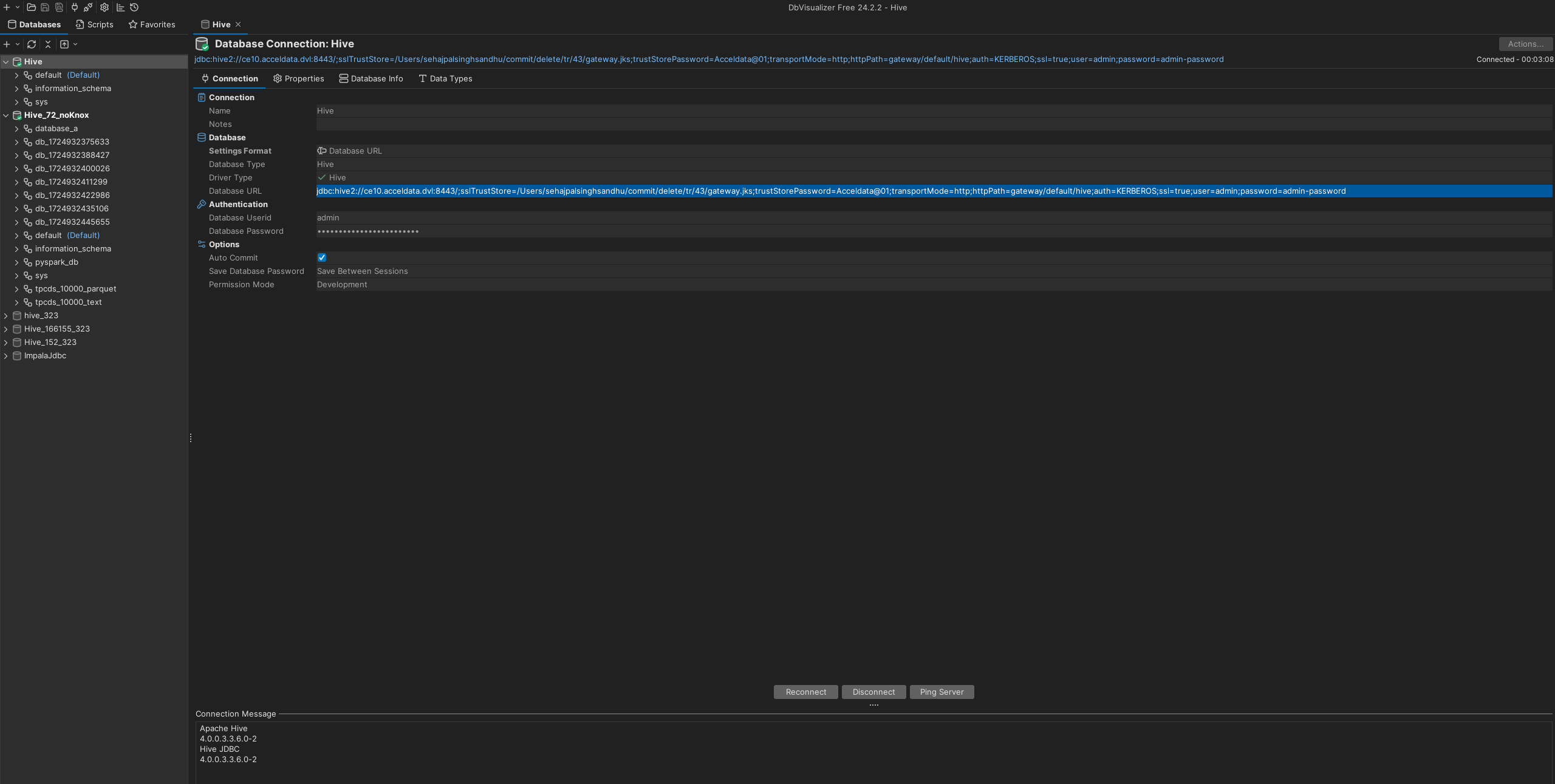Click the single floppy-disk save icon
Image resolution: width=1555 pixels, height=784 pixels.
(x=45, y=7)
